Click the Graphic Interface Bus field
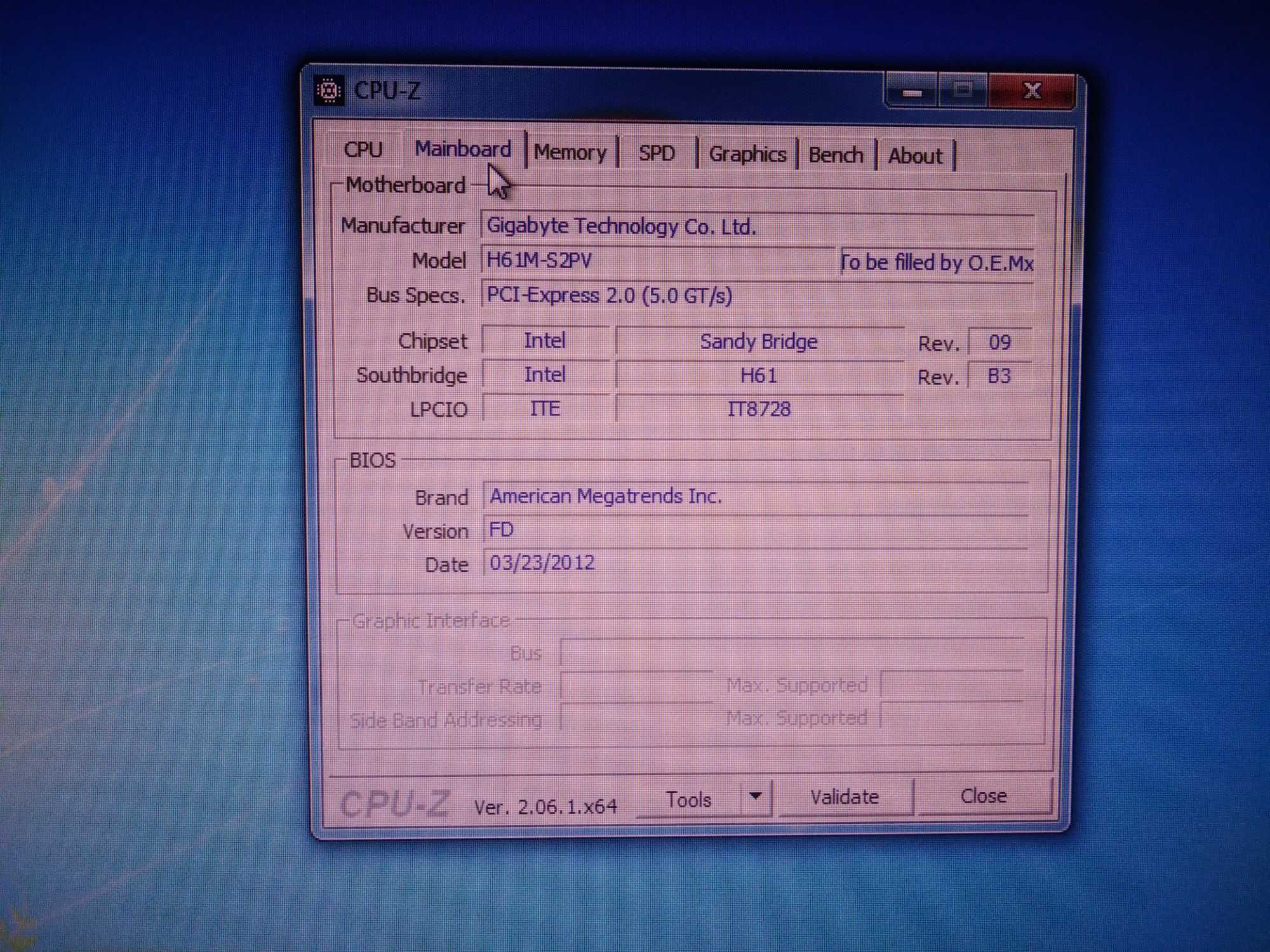The image size is (1270, 952). 792,652
